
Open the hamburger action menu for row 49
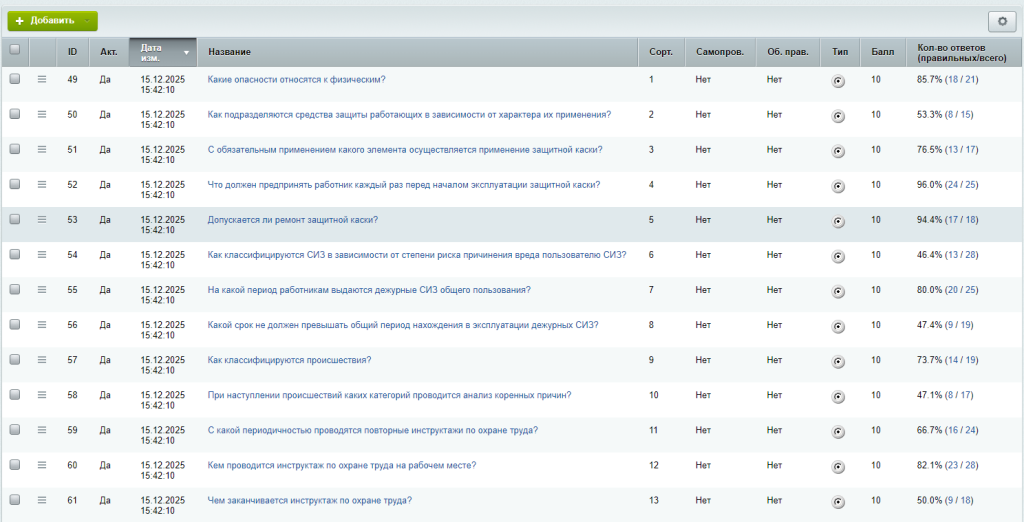coord(42,80)
